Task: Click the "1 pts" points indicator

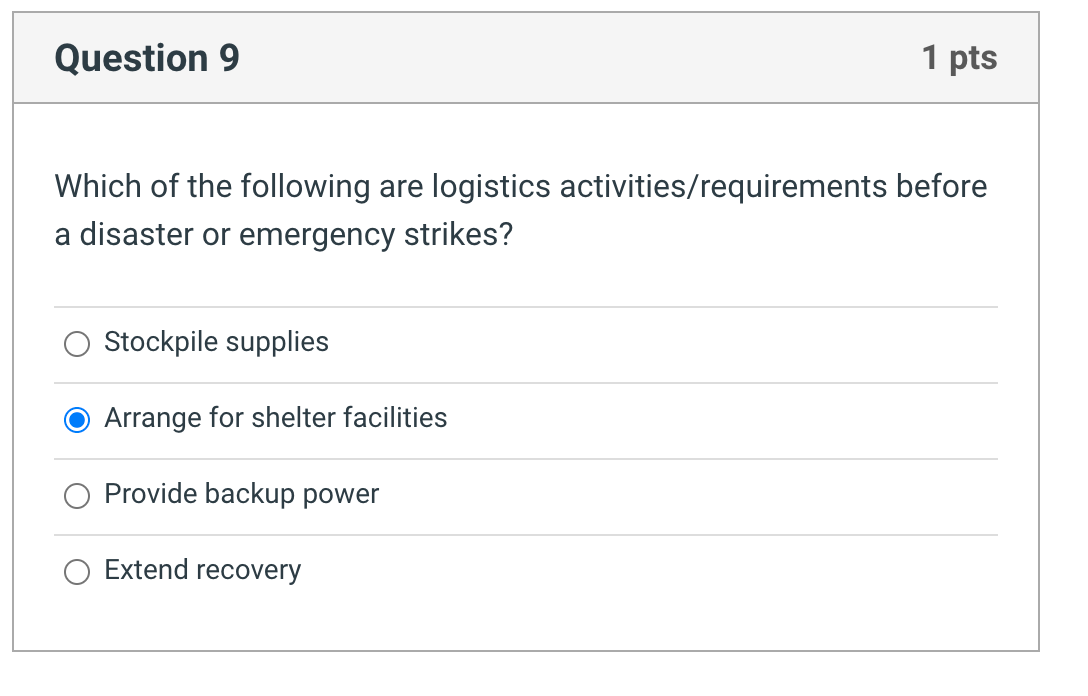Action: pos(959,58)
